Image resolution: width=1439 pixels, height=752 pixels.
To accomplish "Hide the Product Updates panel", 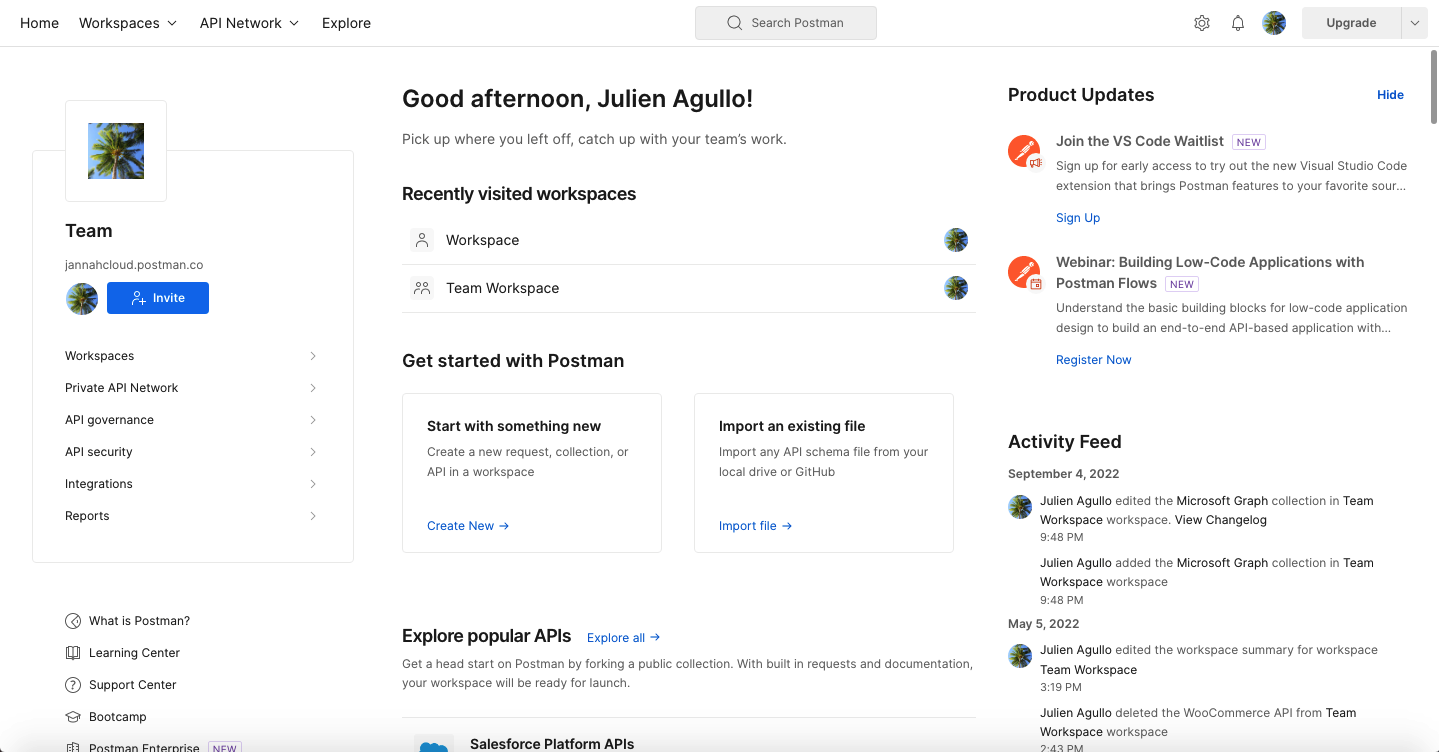I will (x=1390, y=94).
